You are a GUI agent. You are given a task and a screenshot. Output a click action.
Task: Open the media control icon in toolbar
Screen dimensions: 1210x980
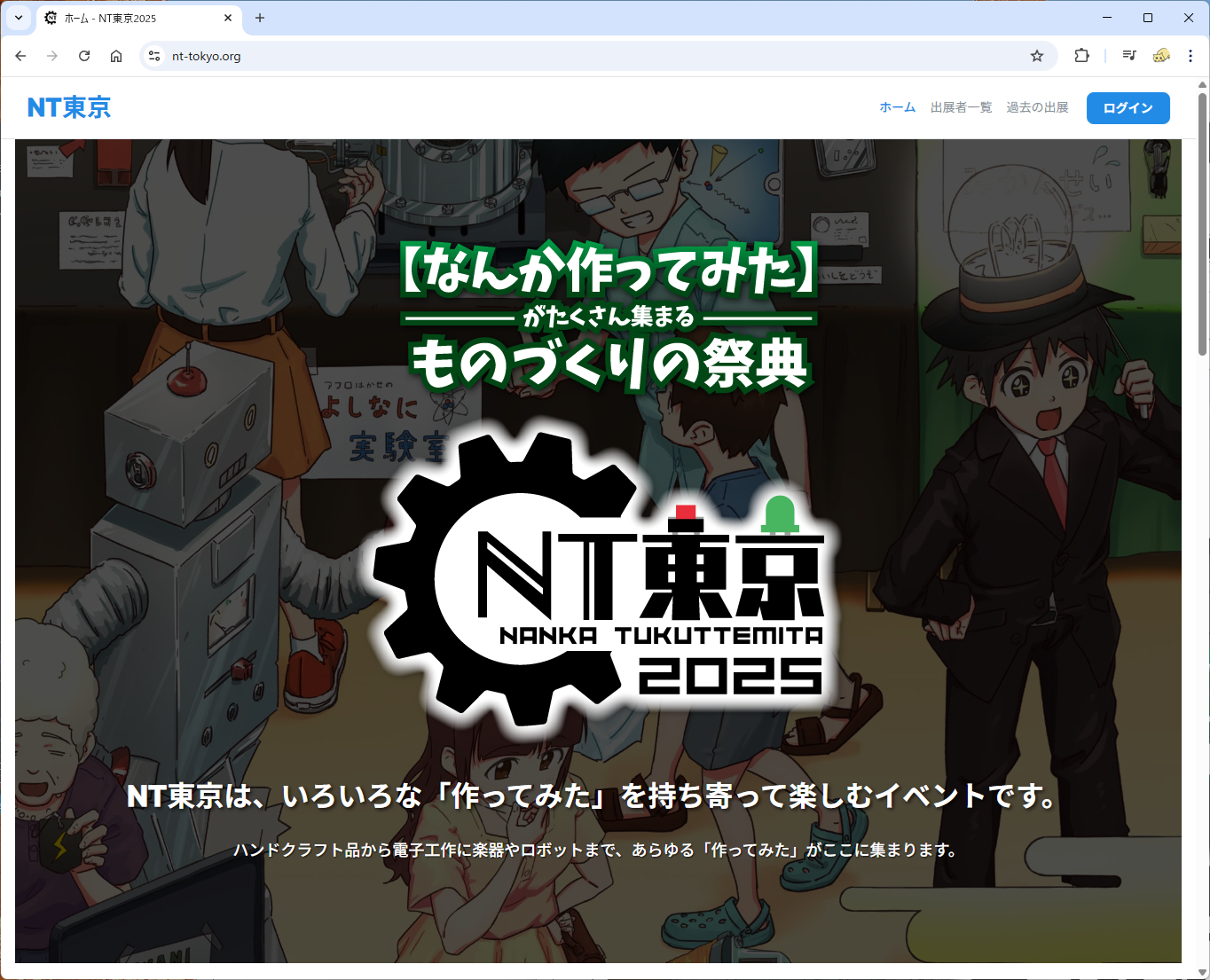tap(1129, 56)
